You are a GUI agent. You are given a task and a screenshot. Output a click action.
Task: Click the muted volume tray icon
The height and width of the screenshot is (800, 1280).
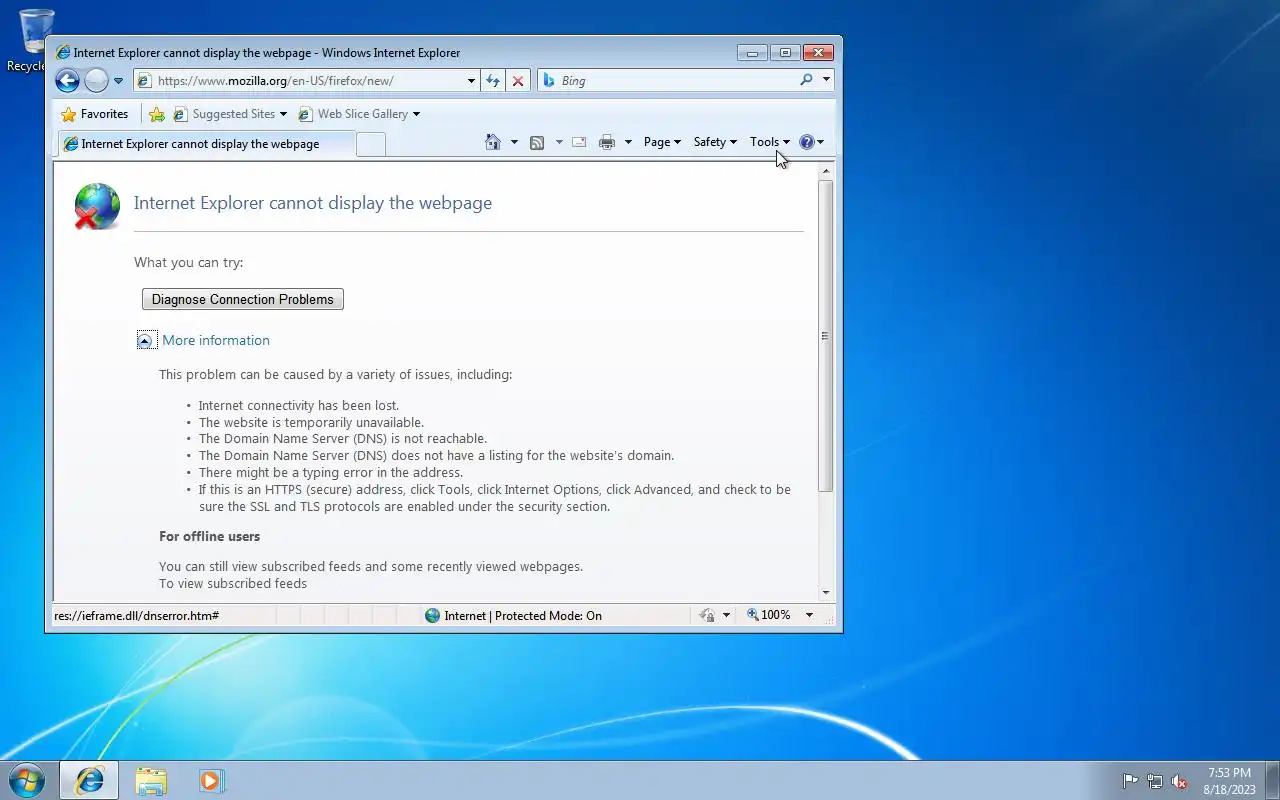(1179, 781)
